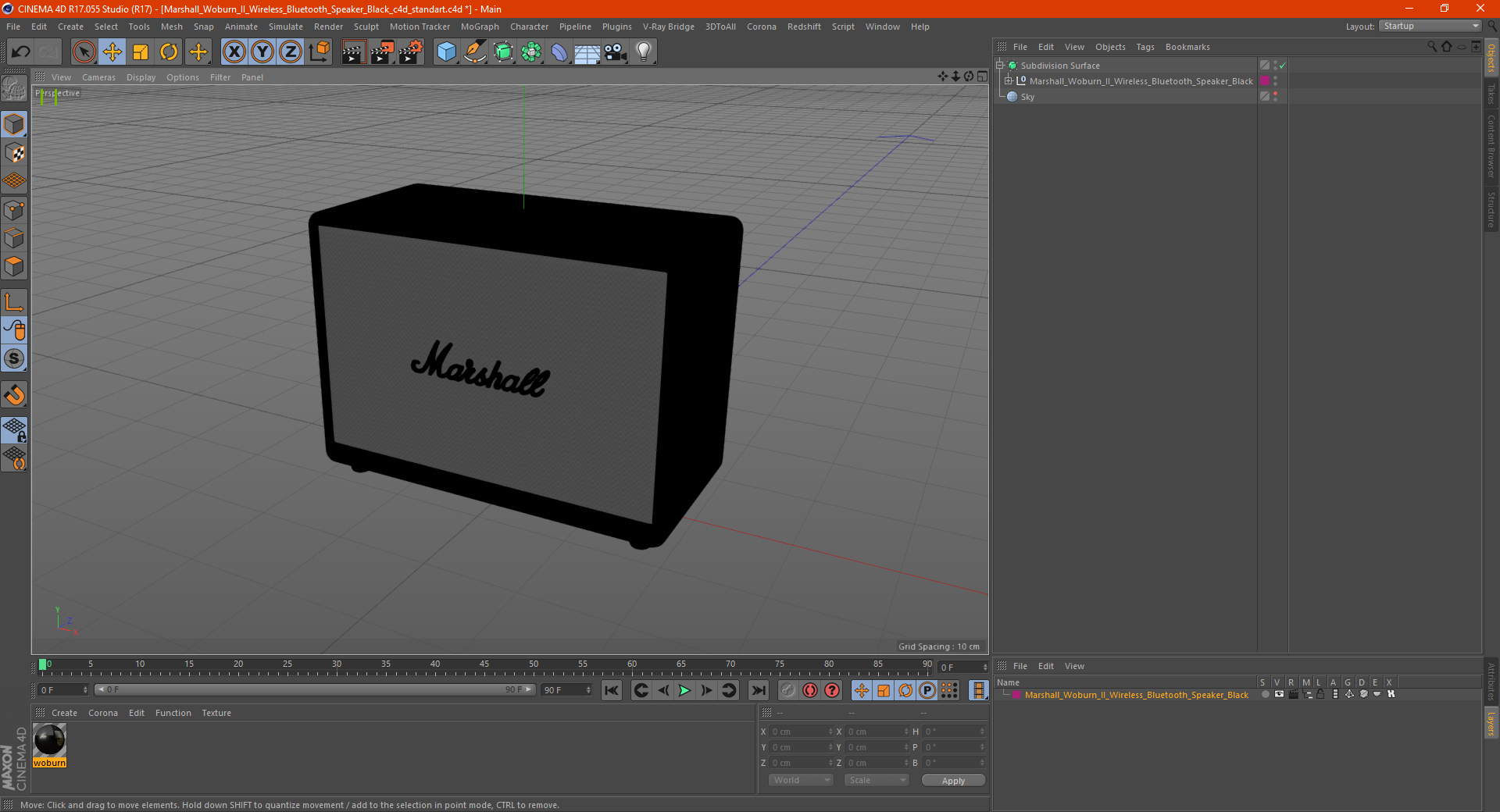The width and height of the screenshot is (1500, 812).
Task: Open the V-Ray Bridge menu
Action: pyautogui.click(x=668, y=27)
